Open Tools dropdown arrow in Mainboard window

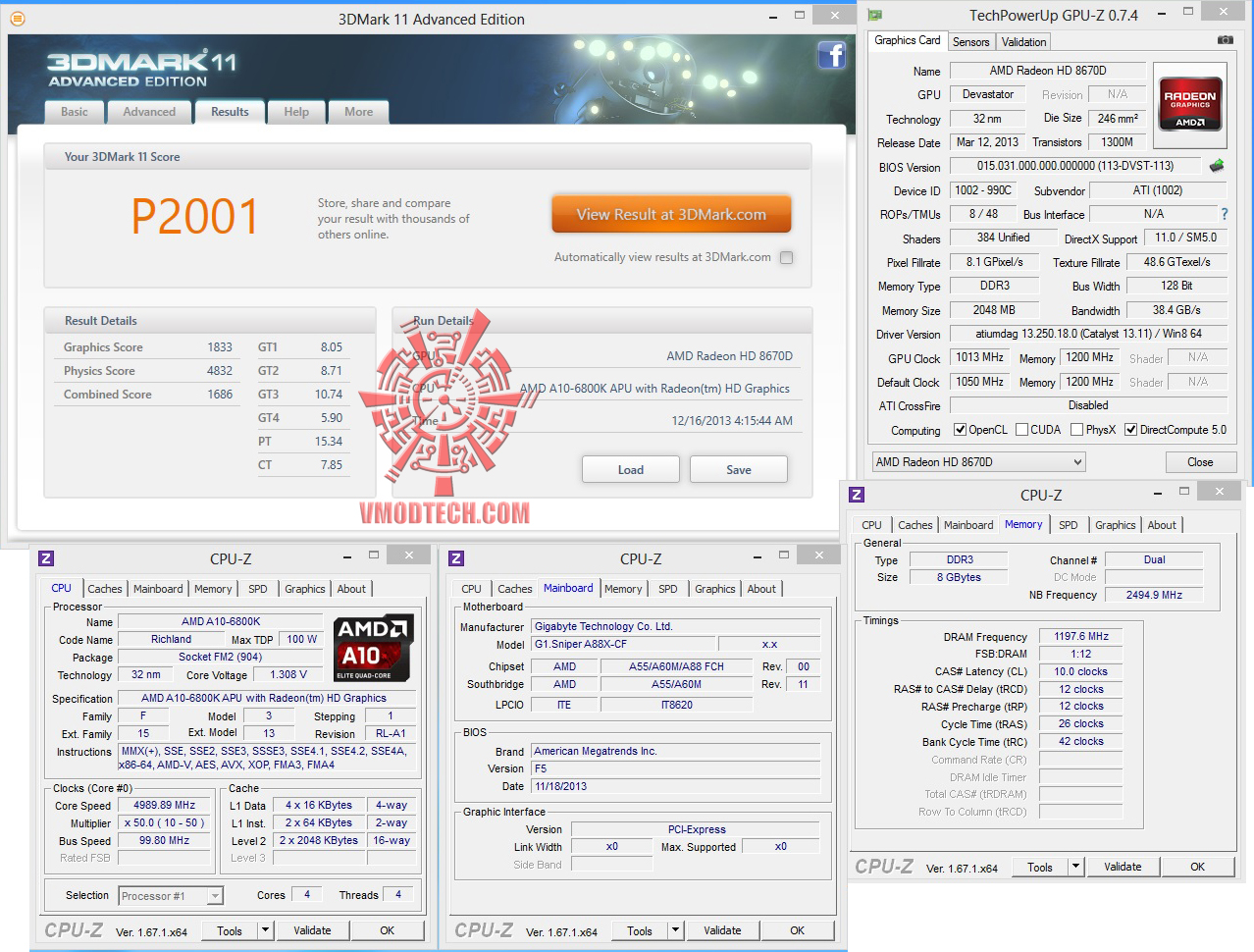(675, 930)
